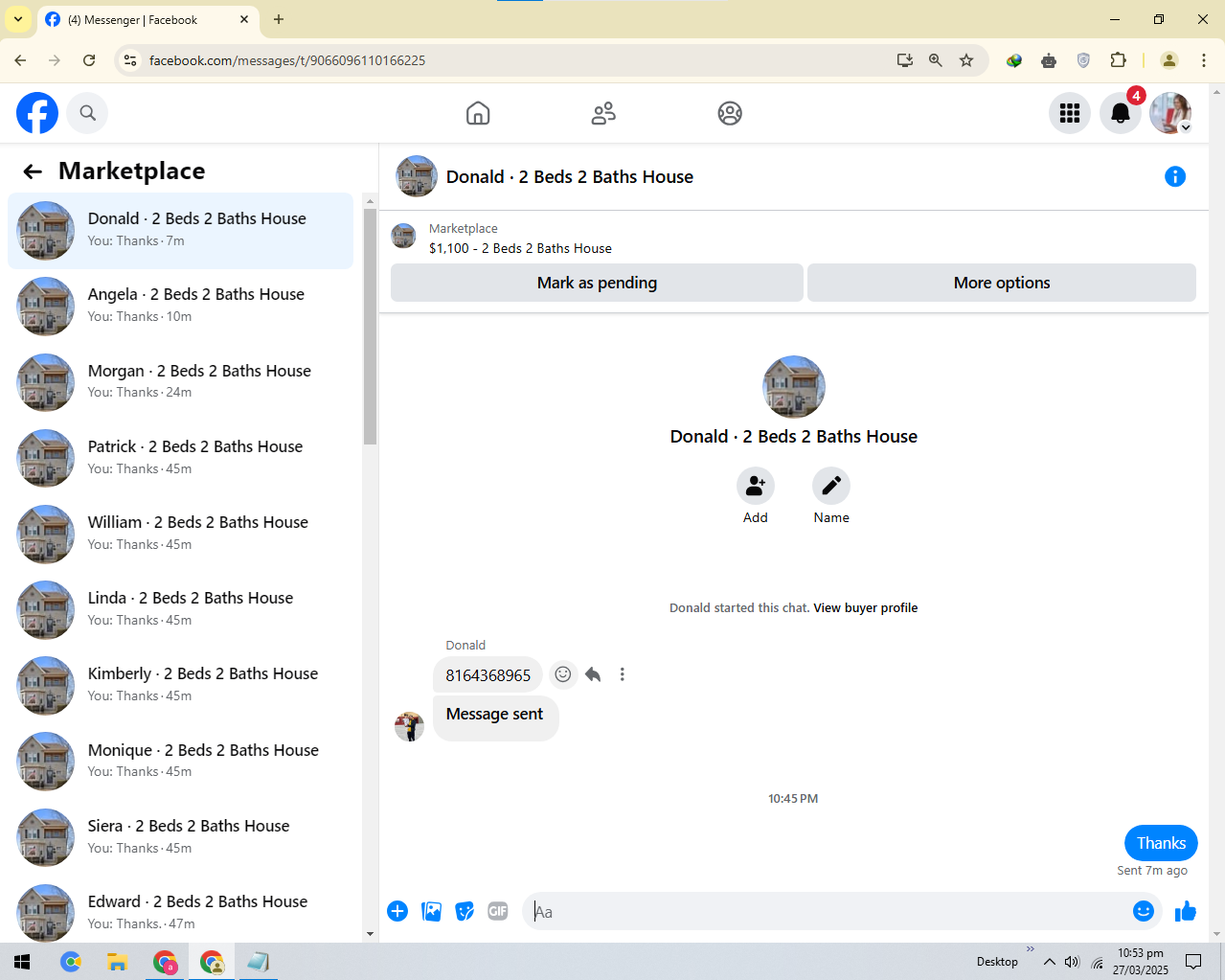The image size is (1225, 980).
Task: Click Donald's house avatar in chat header
Action: (x=417, y=176)
